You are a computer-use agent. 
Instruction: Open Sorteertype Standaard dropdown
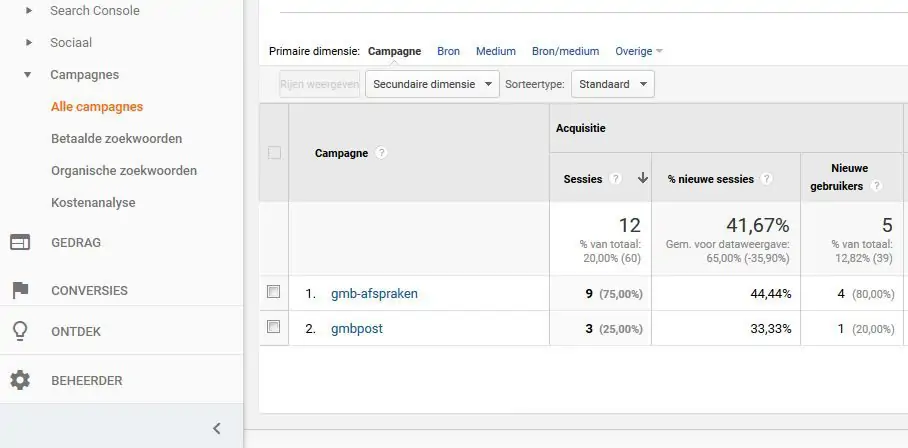pos(612,85)
